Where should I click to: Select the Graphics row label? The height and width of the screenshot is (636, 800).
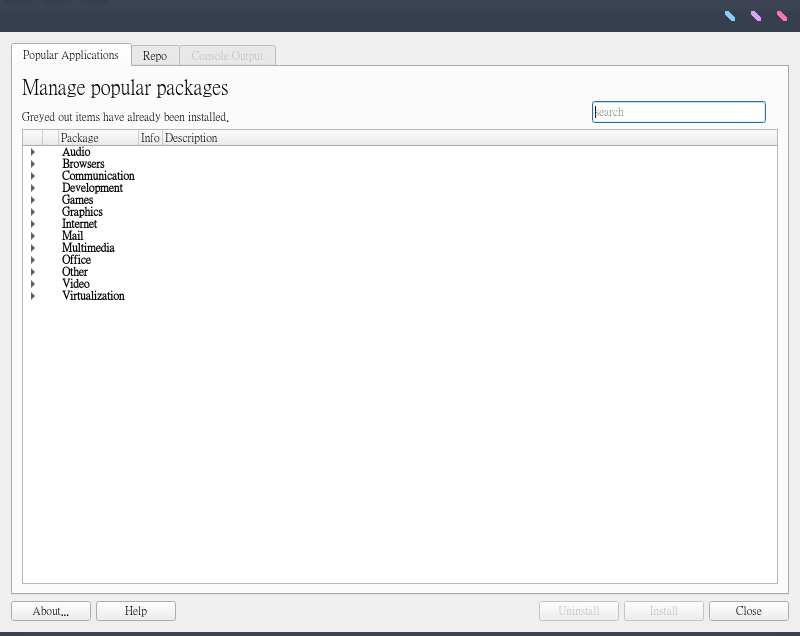[82, 212]
